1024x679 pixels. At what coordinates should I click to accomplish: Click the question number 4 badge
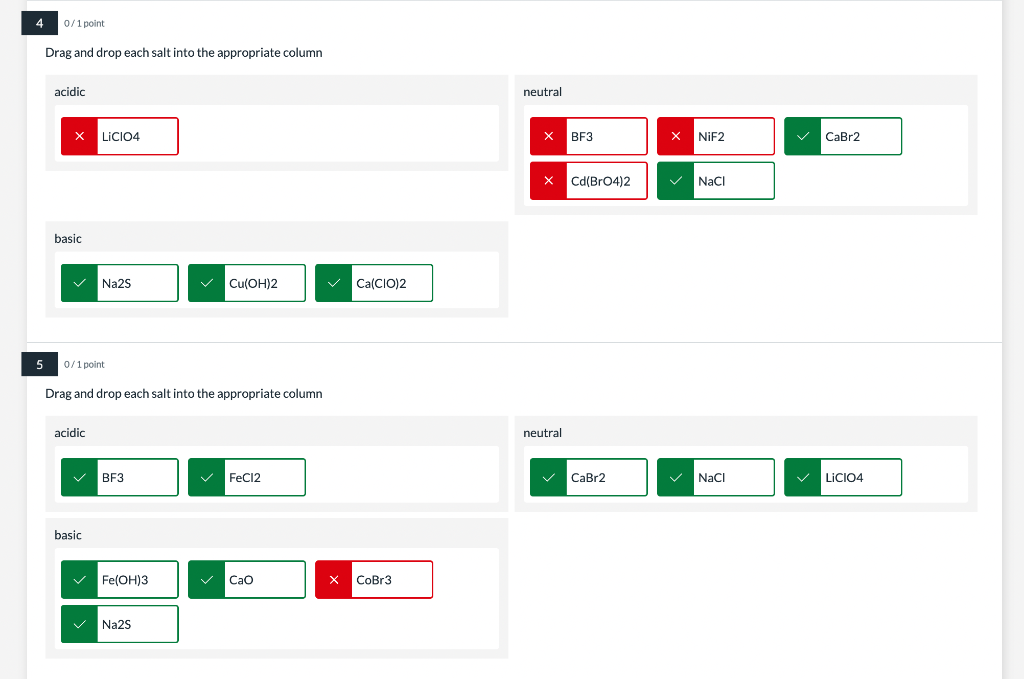[x=39, y=24]
